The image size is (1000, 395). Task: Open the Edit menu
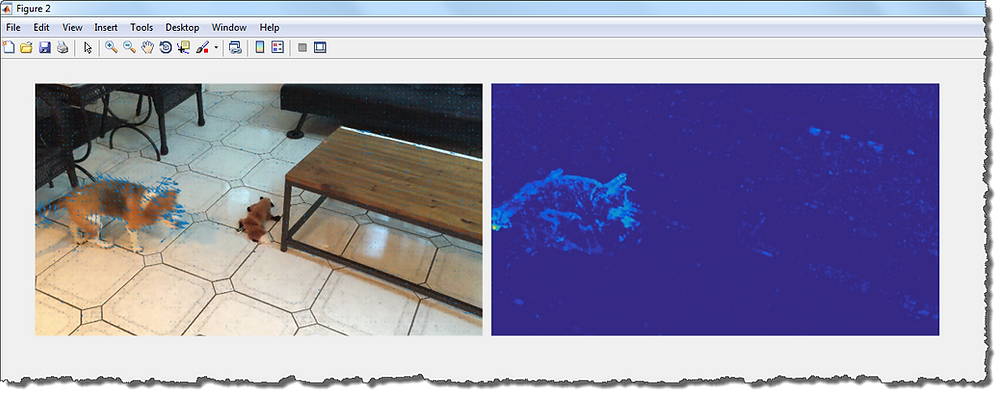coord(41,27)
